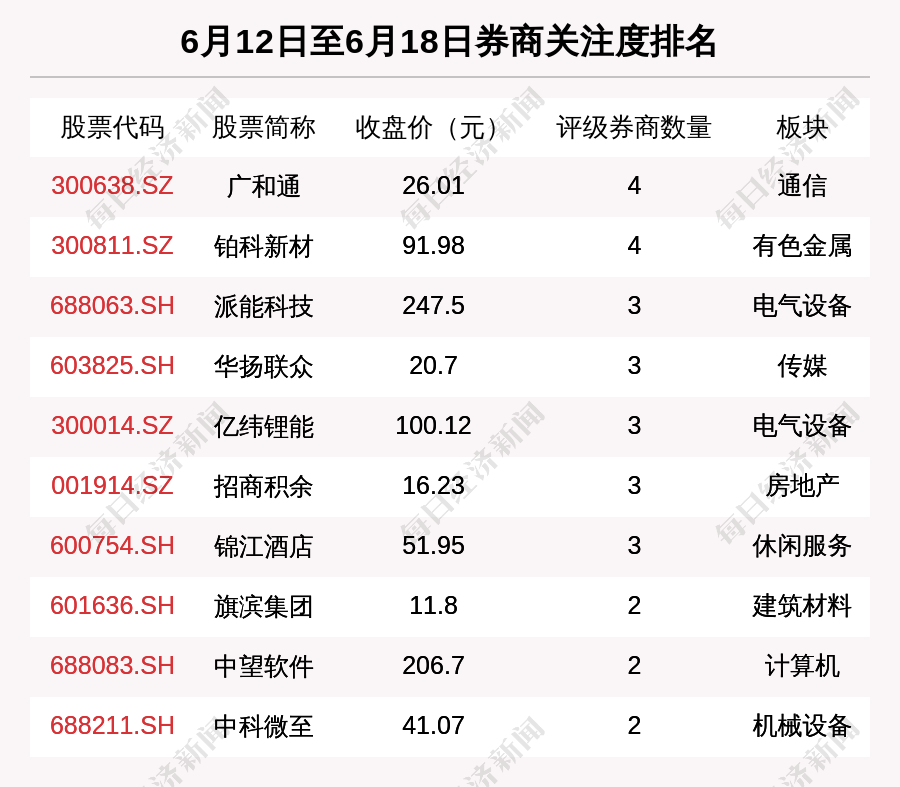Click stock name 中科微至

coord(263,726)
